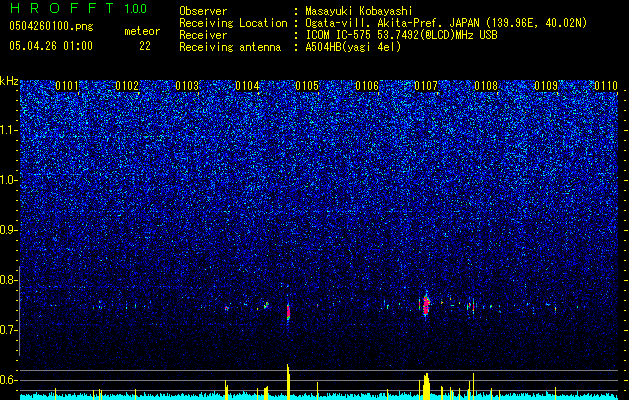Click the 'Receiving antenna' label

[x=230, y=47]
